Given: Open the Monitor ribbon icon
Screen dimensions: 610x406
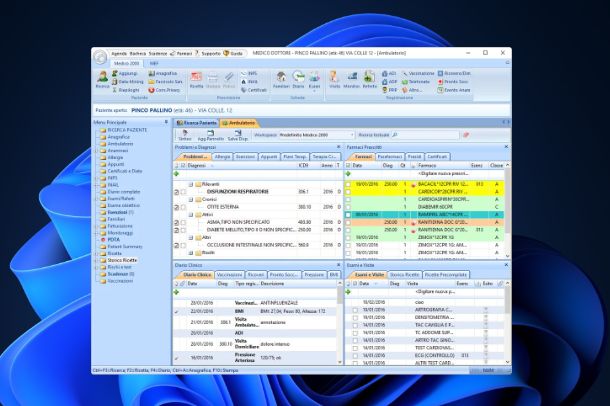Looking at the screenshot, I should (352, 80).
